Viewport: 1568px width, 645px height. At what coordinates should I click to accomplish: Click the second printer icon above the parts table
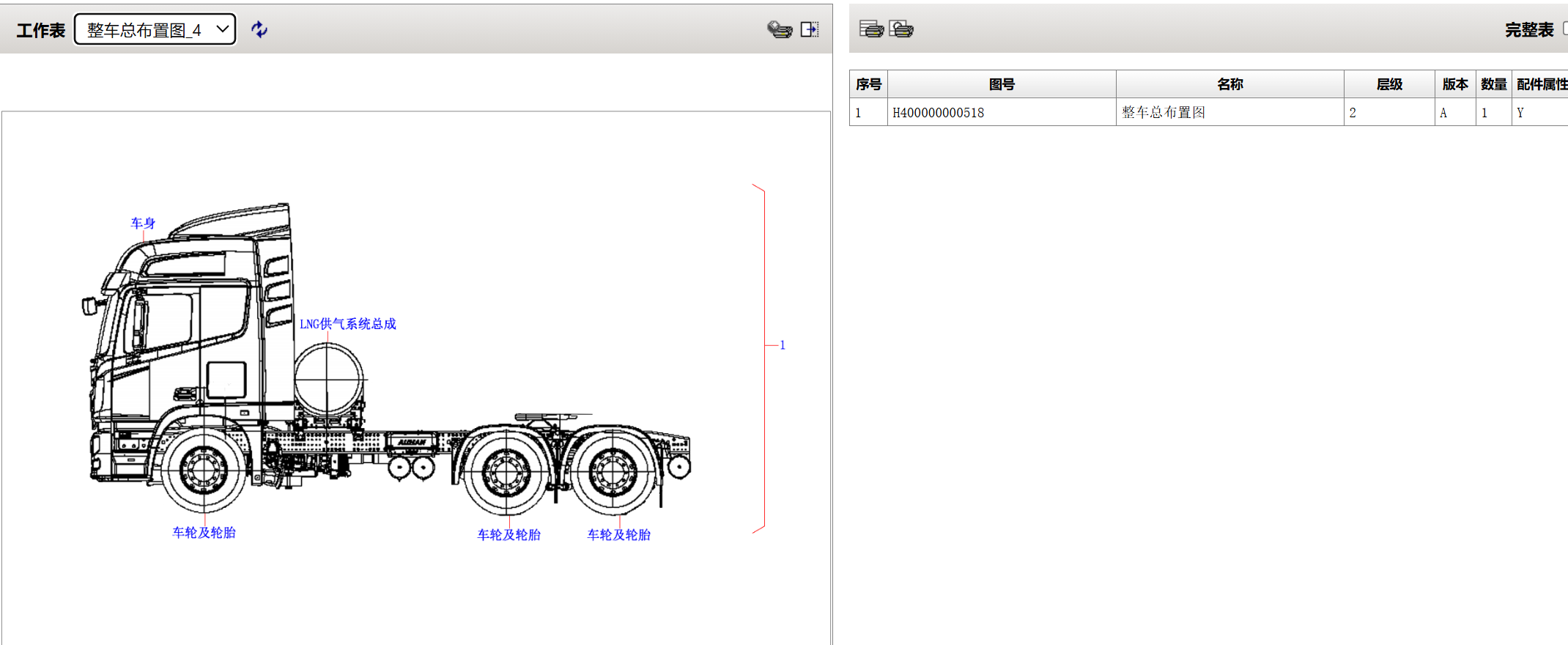pyautogui.click(x=901, y=29)
